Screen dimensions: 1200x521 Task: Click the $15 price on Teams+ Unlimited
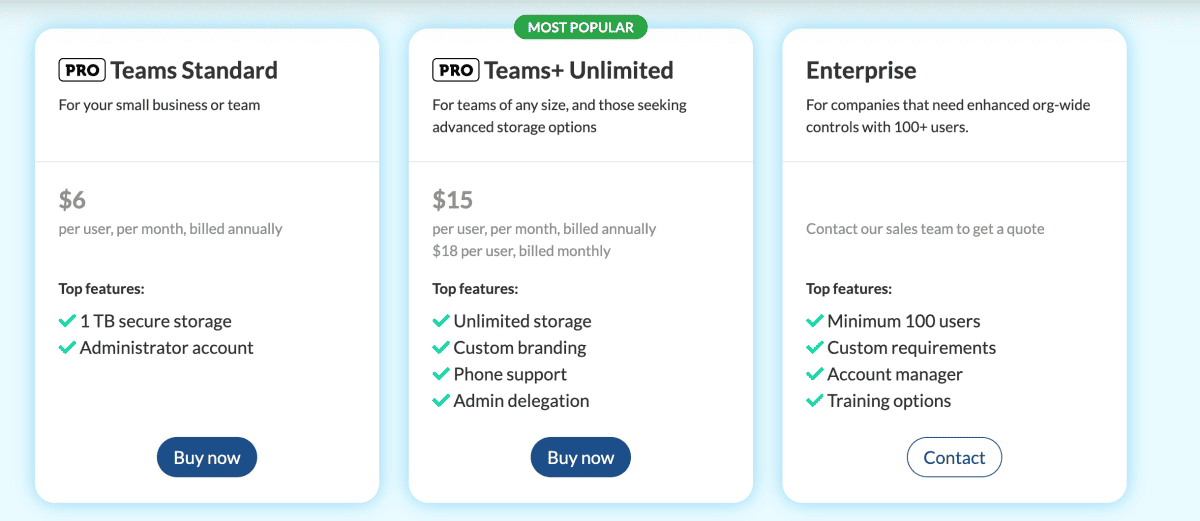(453, 200)
